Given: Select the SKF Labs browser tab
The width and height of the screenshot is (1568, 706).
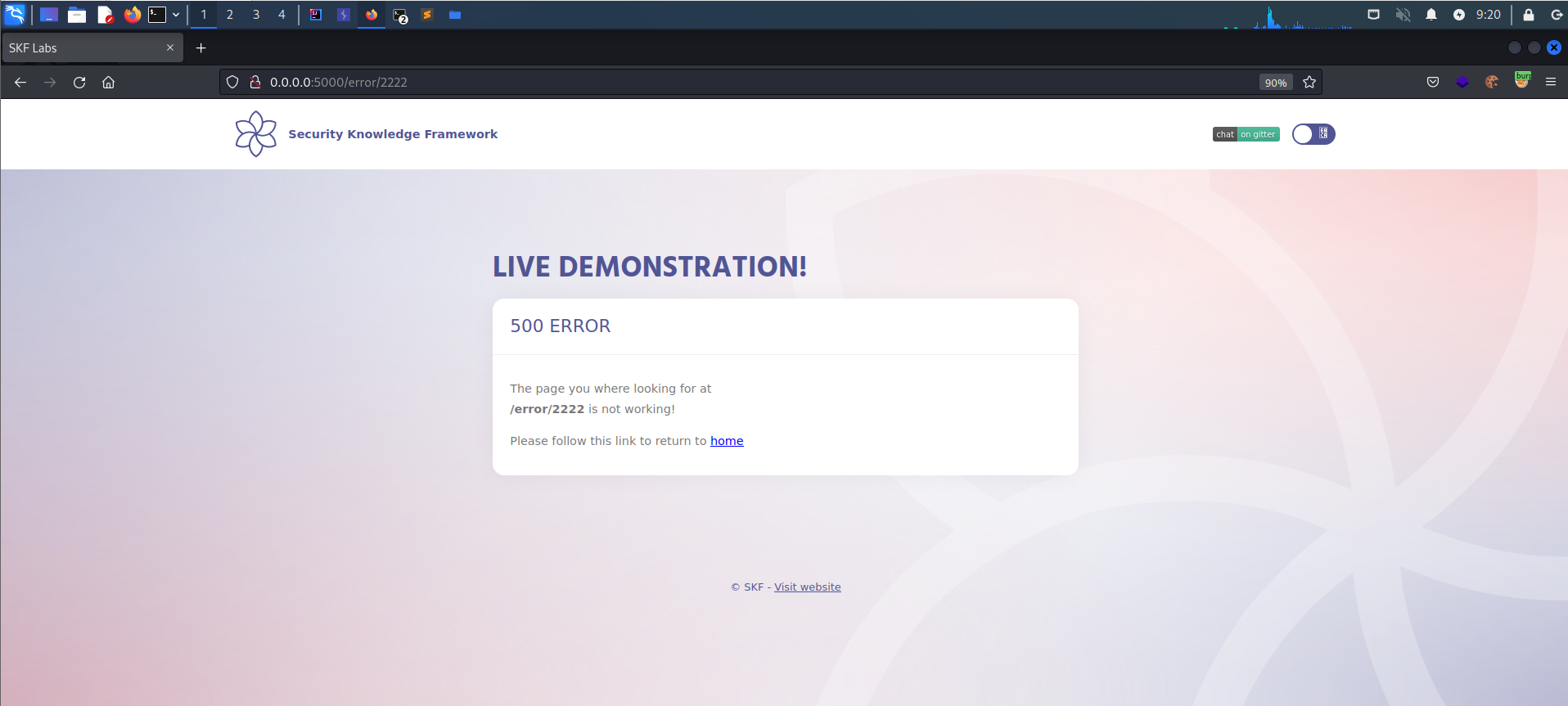Looking at the screenshot, I should coord(82,48).
